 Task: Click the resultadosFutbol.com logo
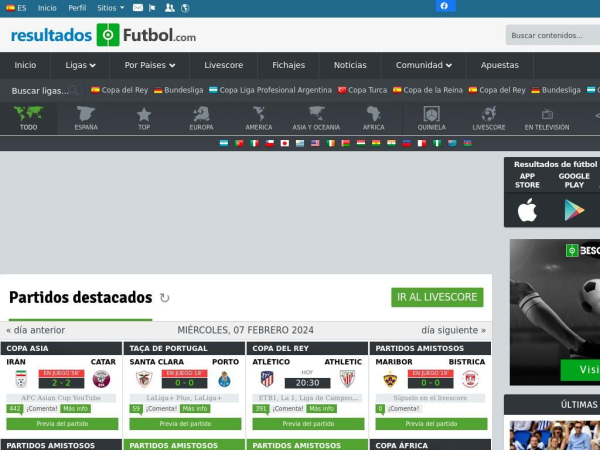103,35
